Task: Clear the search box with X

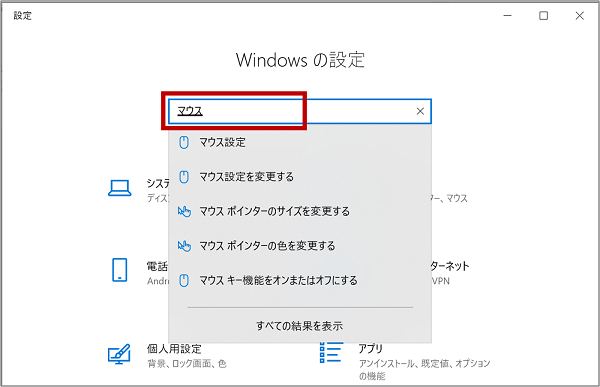Action: coord(420,111)
